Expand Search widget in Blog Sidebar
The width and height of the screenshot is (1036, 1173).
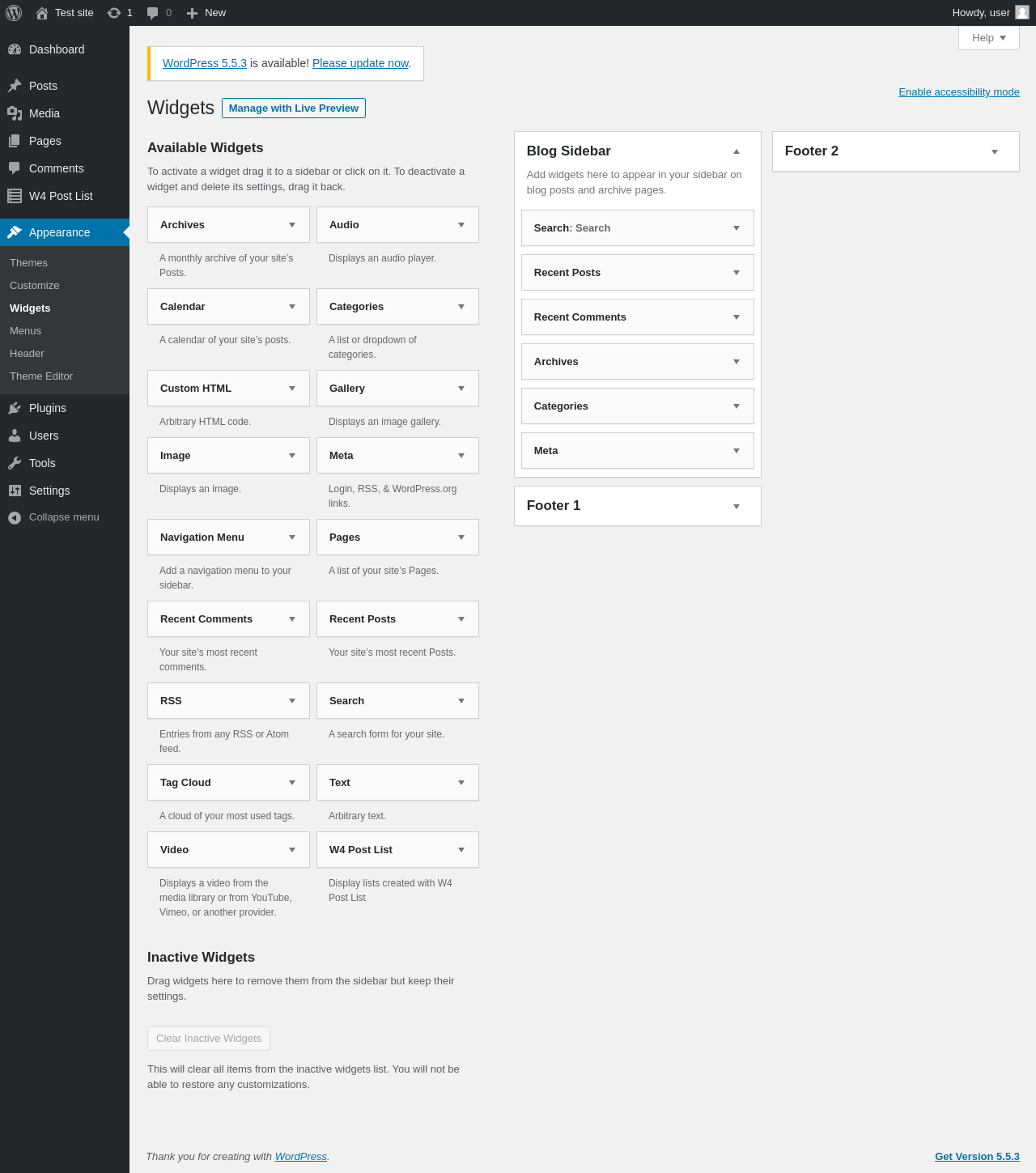point(737,228)
